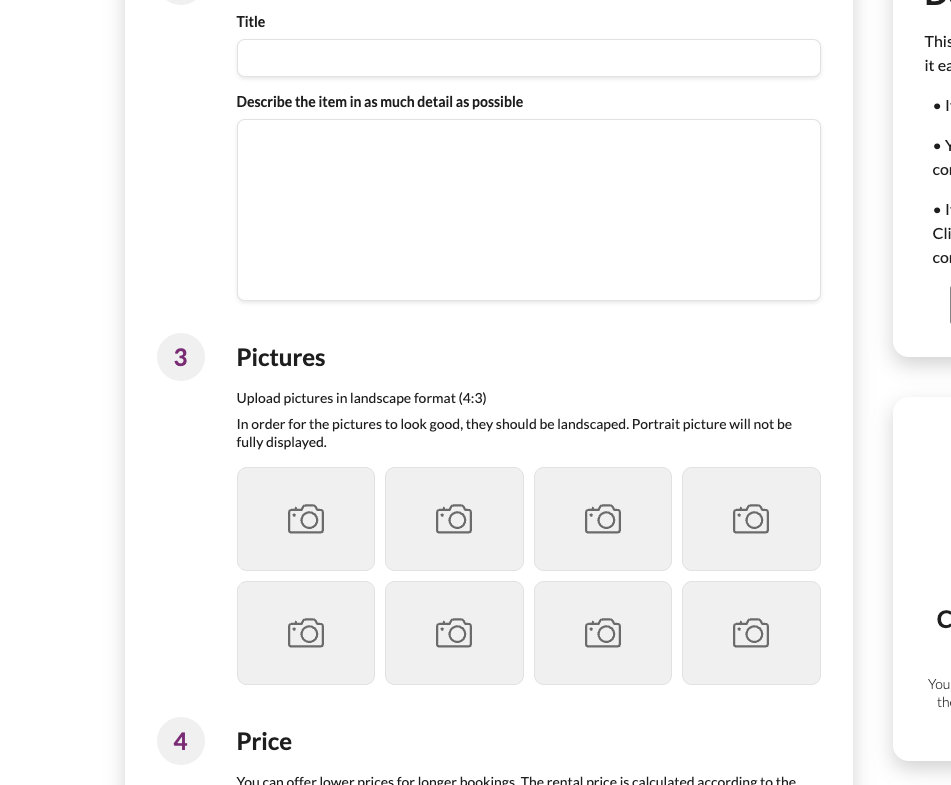This screenshot has height=785, width=951.
Task: Click the partially visible button in right sidebar card
Action: (948, 305)
